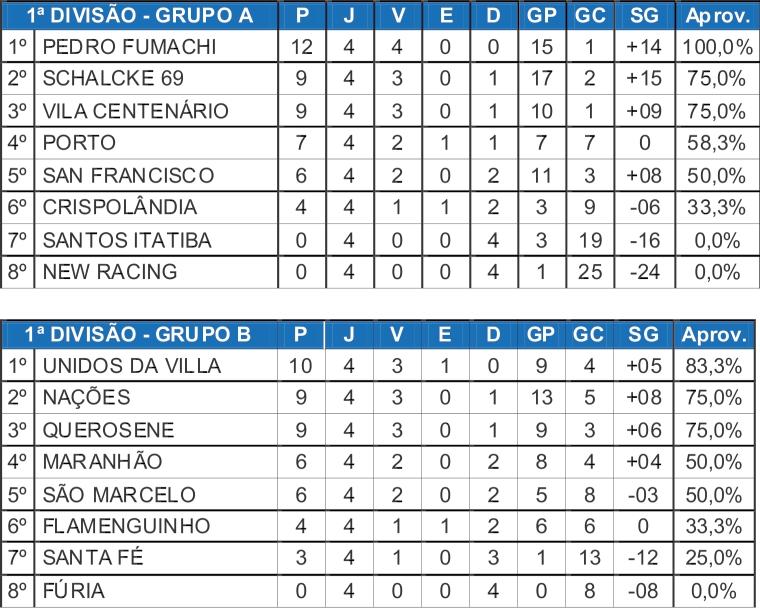This screenshot has width=760, height=608.
Task: Click FLAMENGUINHO team name
Action: click(x=126, y=526)
